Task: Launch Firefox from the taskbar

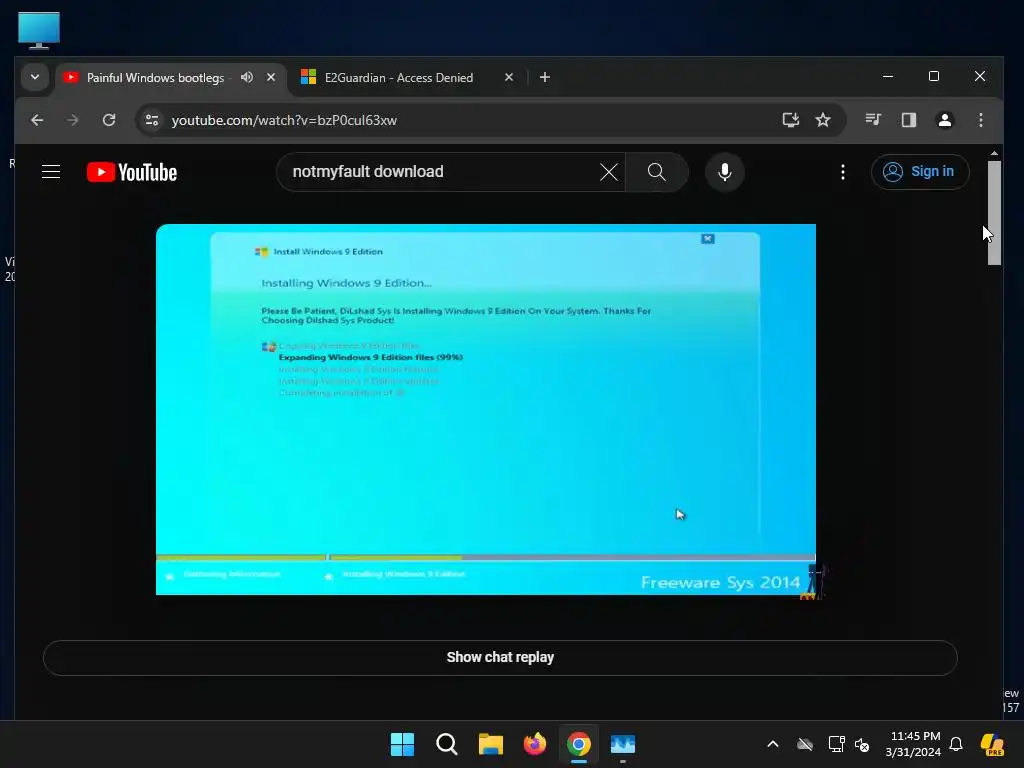Action: click(535, 744)
